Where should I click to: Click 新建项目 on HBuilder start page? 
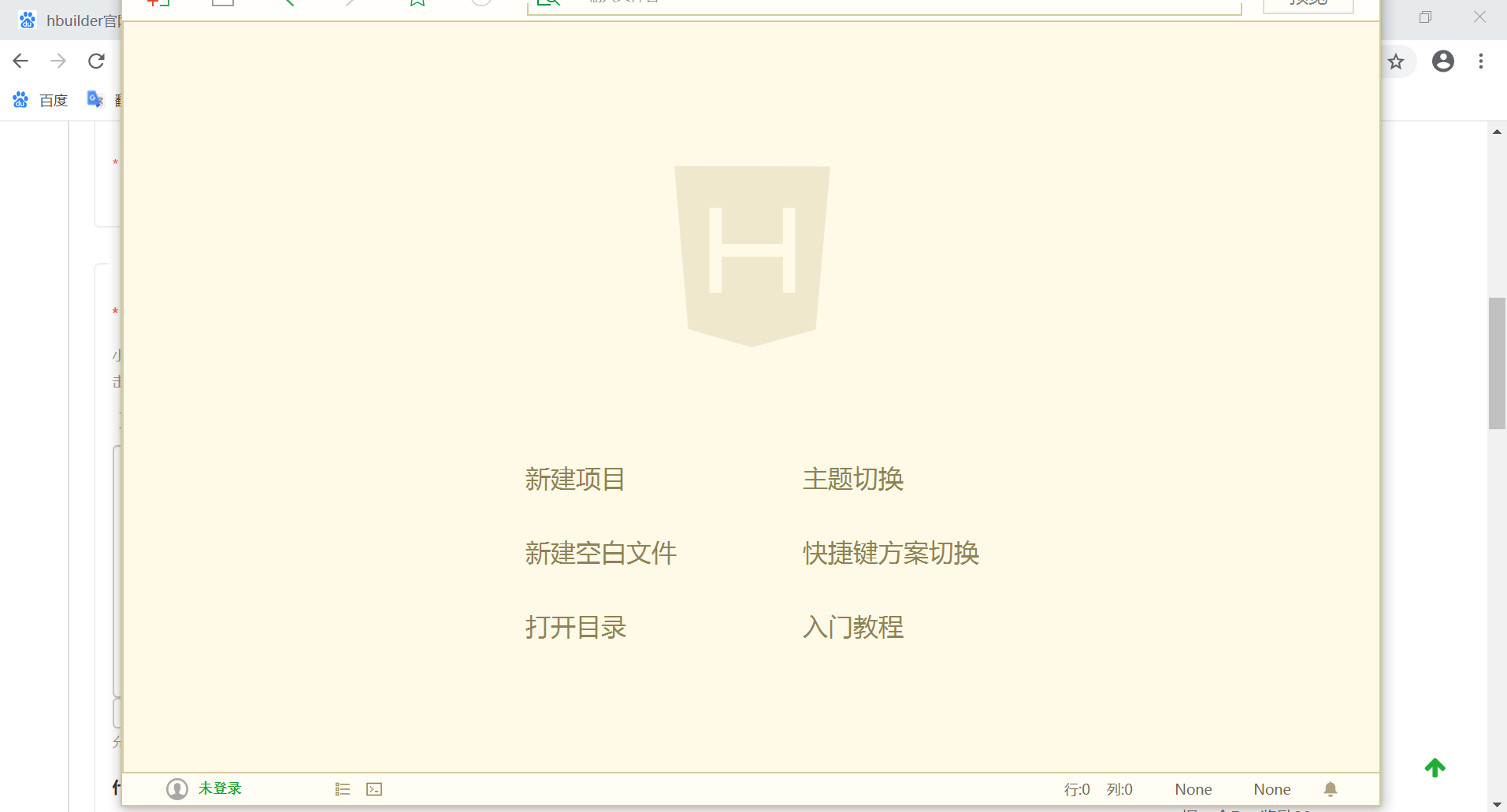tap(575, 479)
